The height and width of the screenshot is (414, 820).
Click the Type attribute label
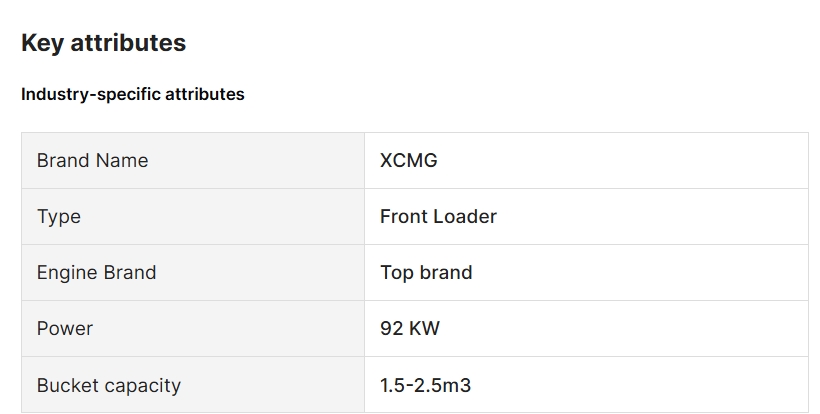tap(59, 217)
